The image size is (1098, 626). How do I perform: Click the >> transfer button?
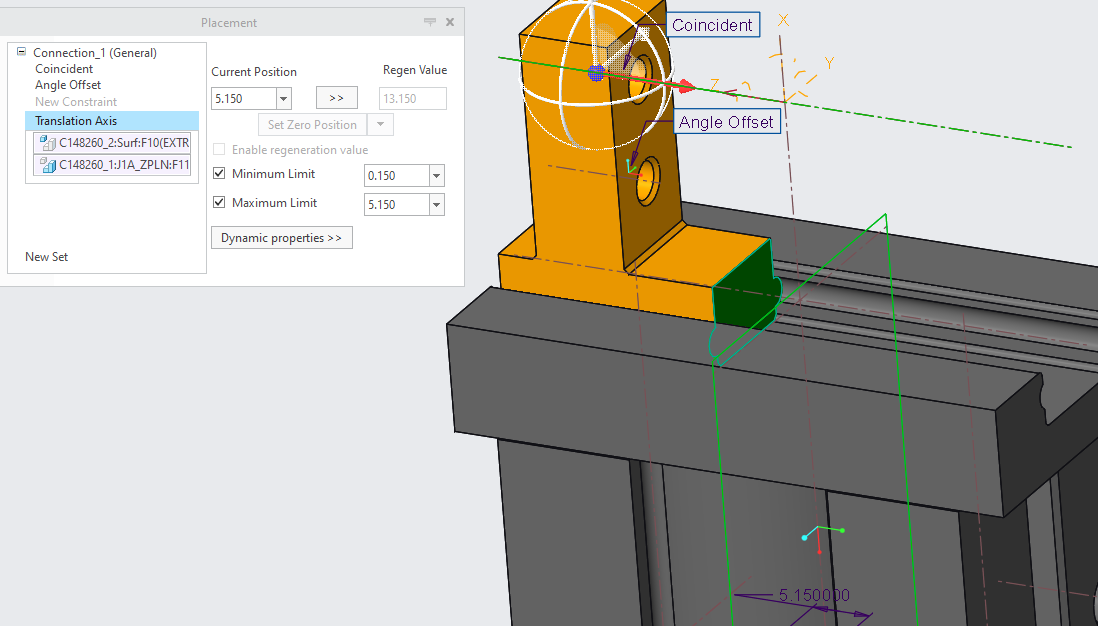336,98
